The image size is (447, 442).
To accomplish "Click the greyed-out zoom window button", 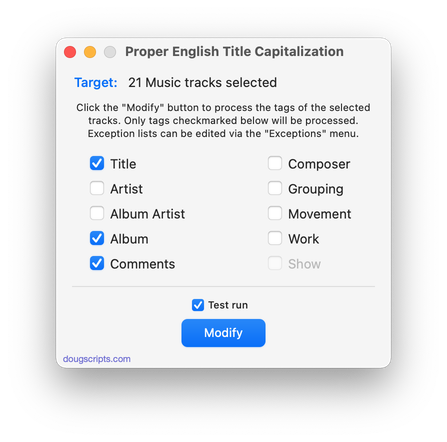I will coord(110,52).
